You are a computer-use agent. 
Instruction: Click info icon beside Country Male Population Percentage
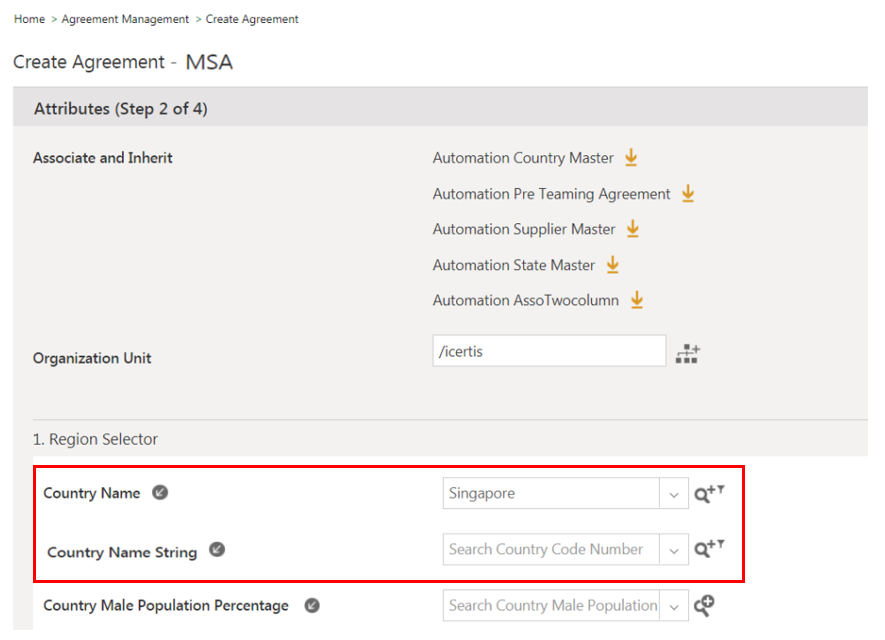point(312,605)
